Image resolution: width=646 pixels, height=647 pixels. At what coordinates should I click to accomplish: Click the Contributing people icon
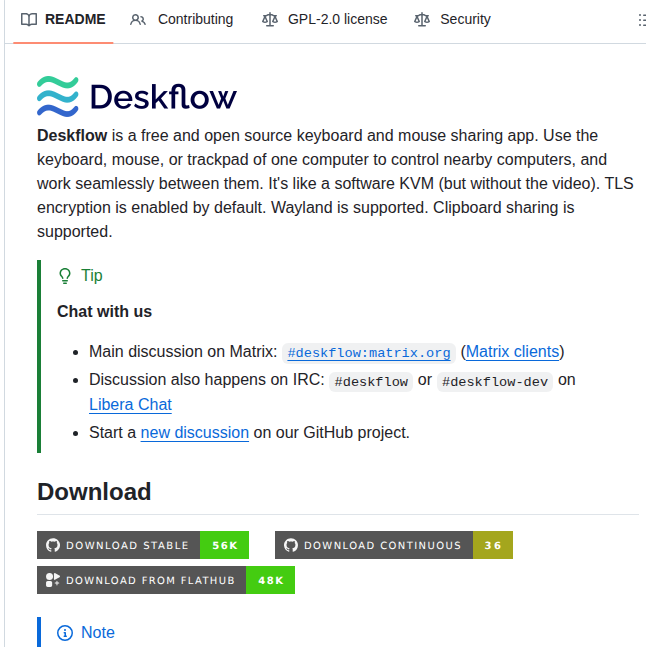138,19
